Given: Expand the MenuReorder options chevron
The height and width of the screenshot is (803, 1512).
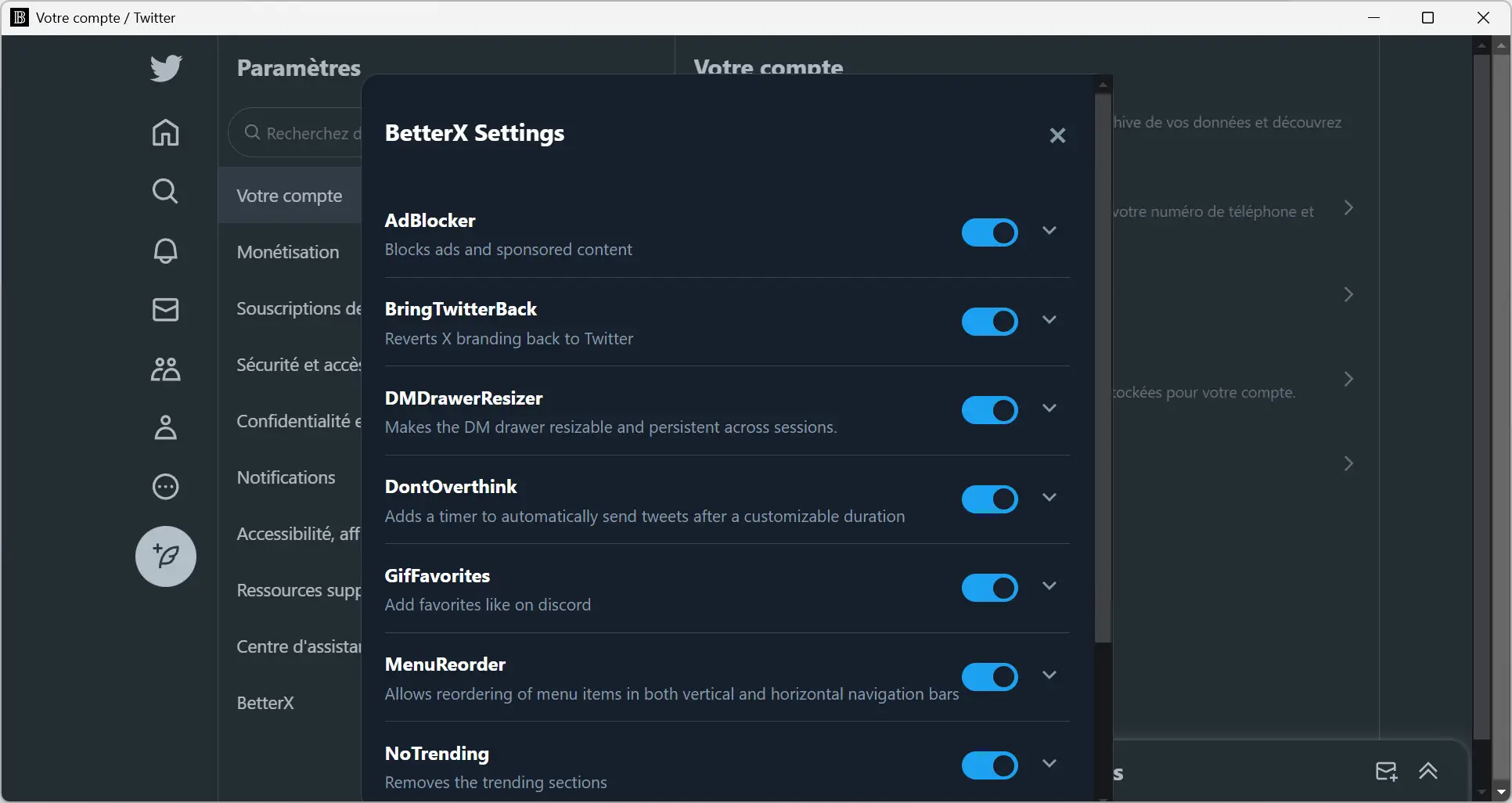Looking at the screenshot, I should coord(1049,675).
